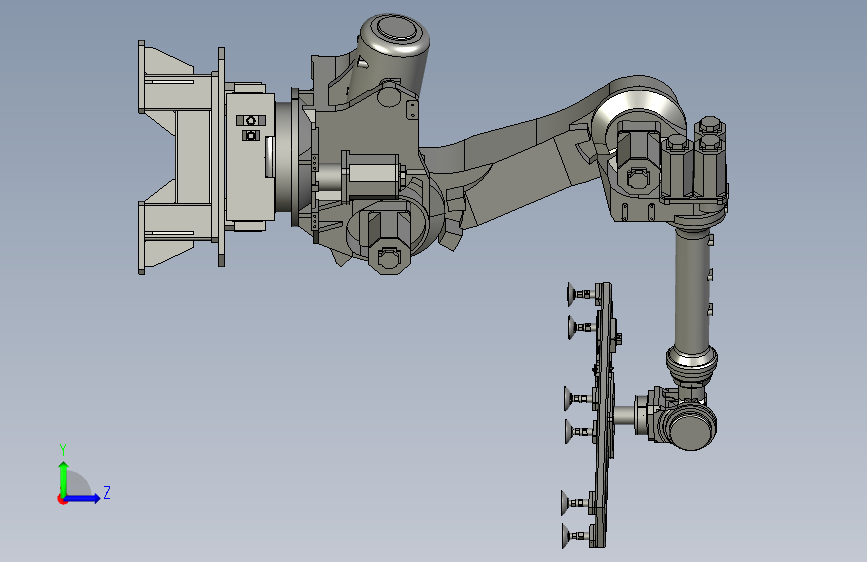The image size is (867, 562).
Task: Click the blue Z axis arrow of the triad
Action: tap(83, 498)
